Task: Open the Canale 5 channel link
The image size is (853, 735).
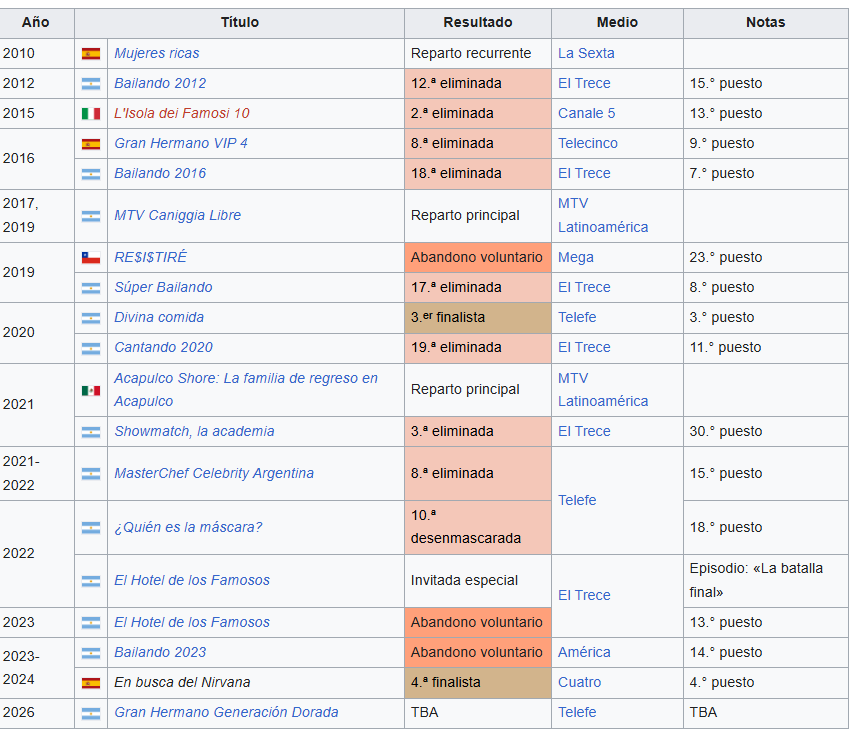Action: point(586,113)
